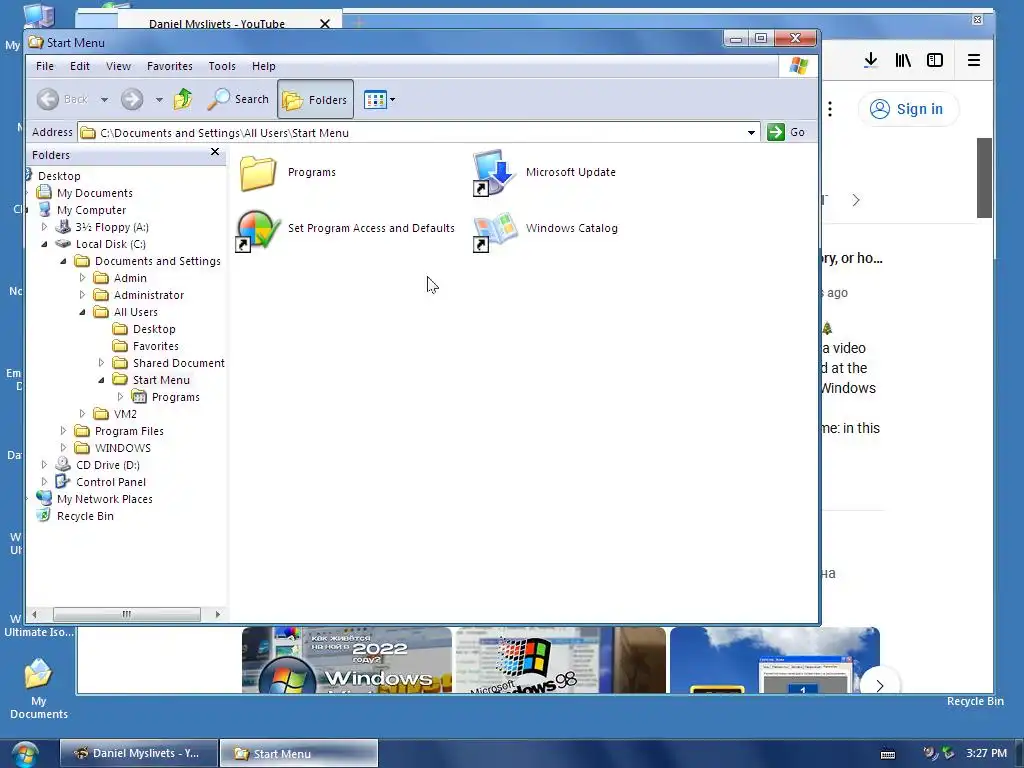Open the Tools menu
Image resolution: width=1024 pixels, height=768 pixels.
[222, 66]
